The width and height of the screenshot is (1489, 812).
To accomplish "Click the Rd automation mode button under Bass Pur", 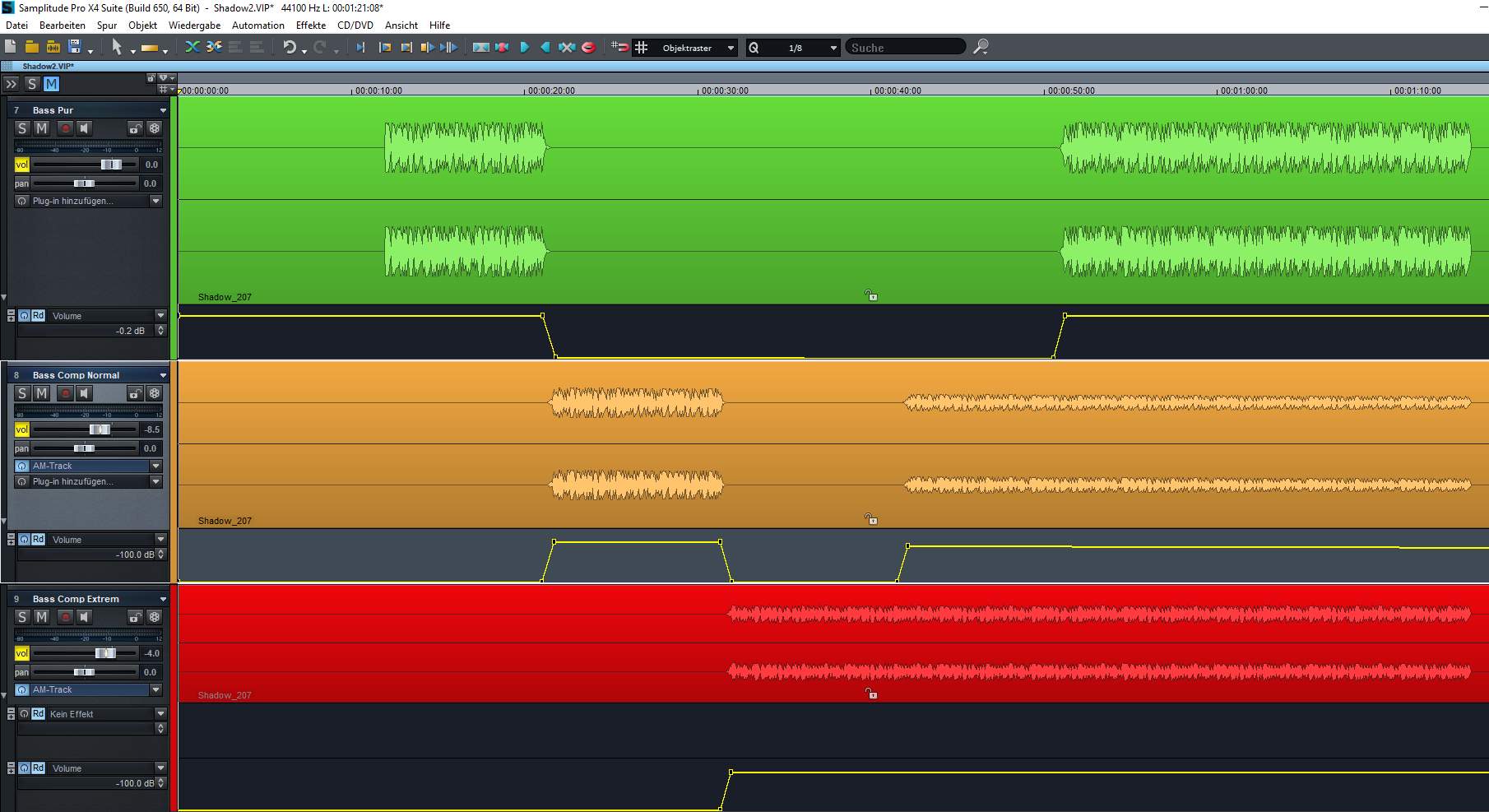I will (x=38, y=316).
